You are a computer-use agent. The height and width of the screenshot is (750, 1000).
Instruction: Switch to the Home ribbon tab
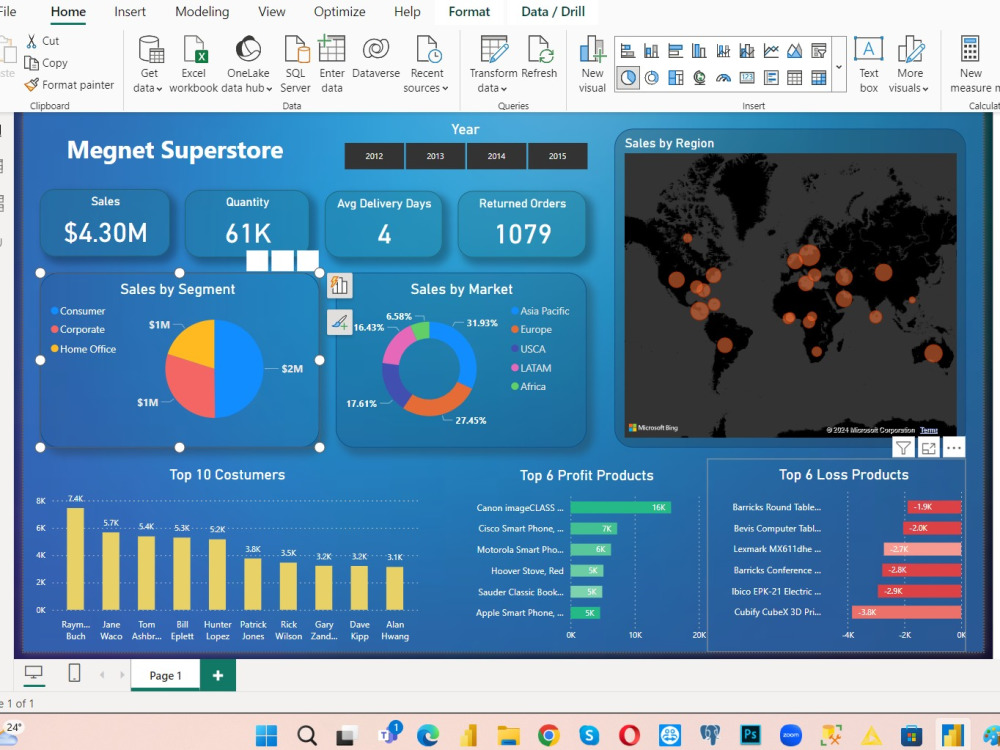(68, 11)
